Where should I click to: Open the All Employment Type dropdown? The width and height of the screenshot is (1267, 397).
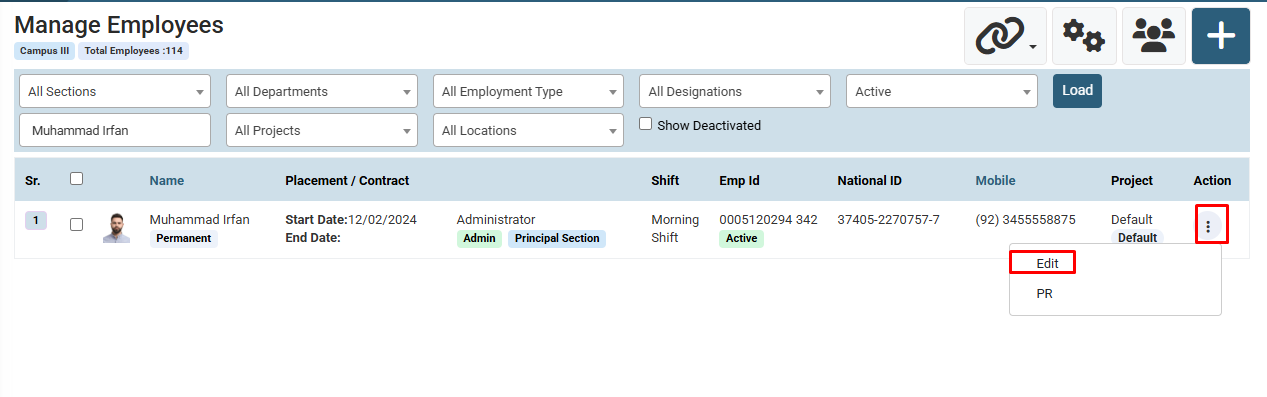[528, 91]
